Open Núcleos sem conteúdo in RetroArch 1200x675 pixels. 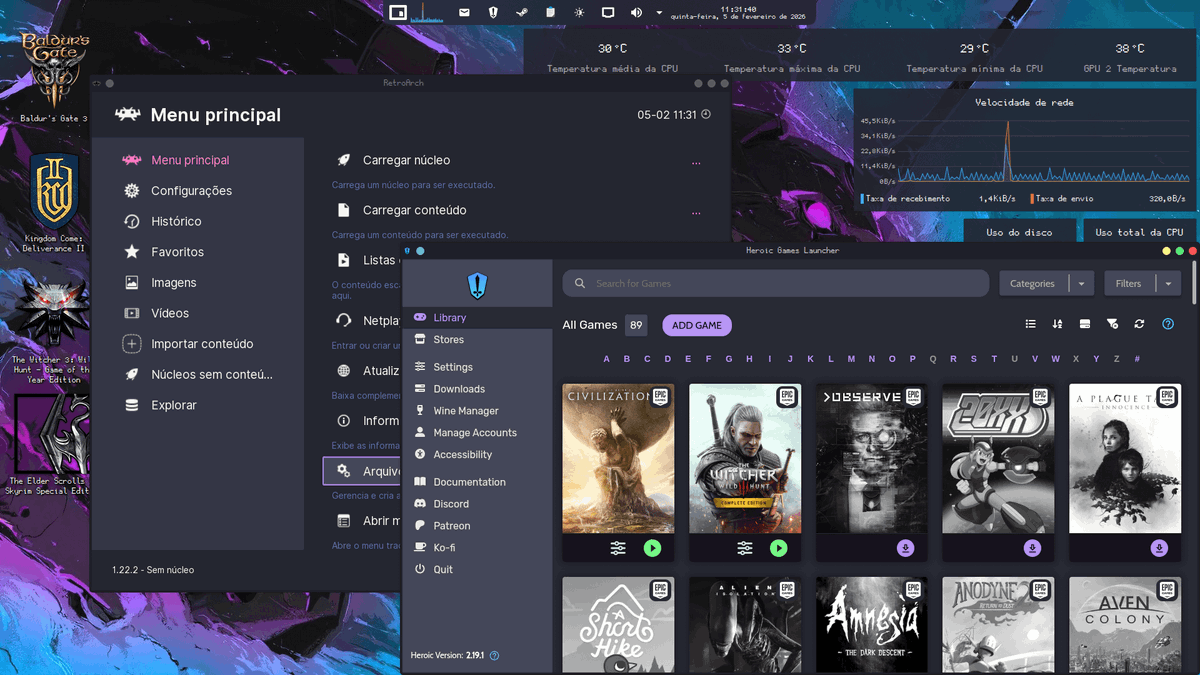click(197, 375)
